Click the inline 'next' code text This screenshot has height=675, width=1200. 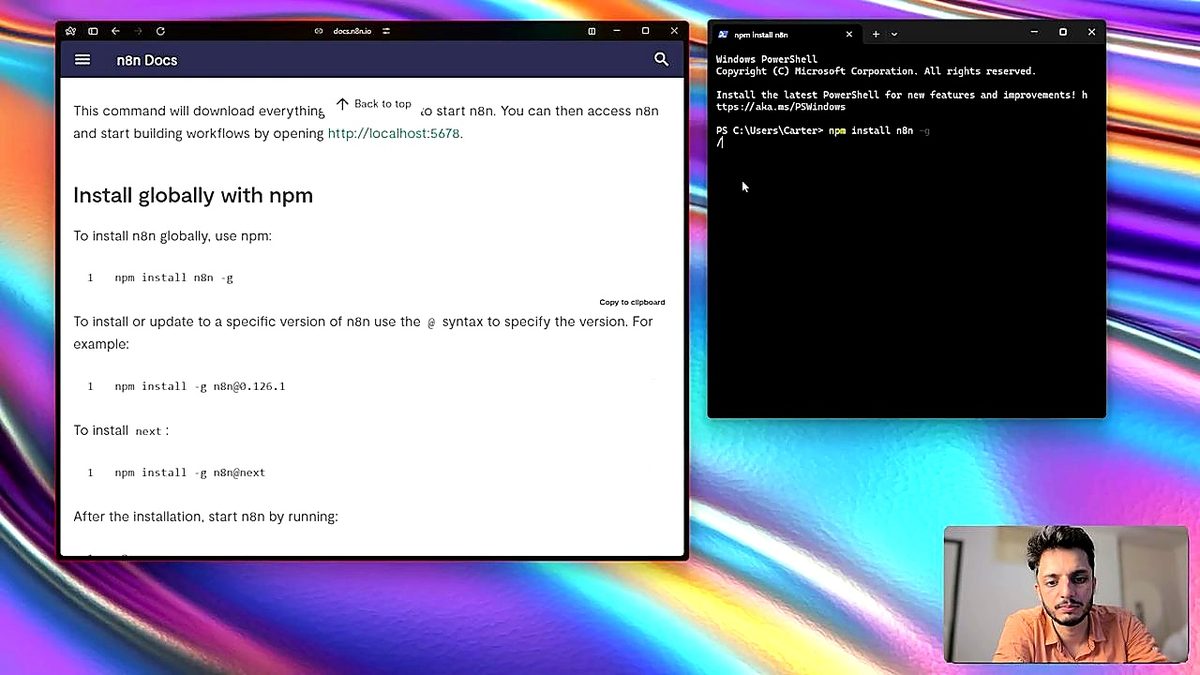point(148,431)
